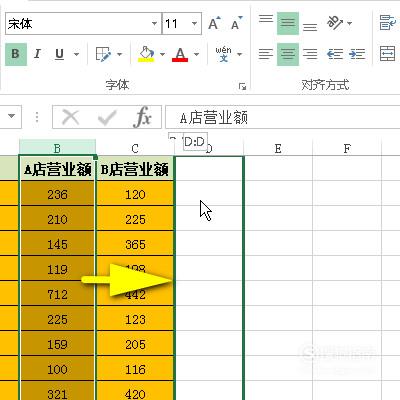Image resolution: width=400 pixels, height=400 pixels.
Task: Open text orientation dropdown arrow
Action: [x=349, y=23]
